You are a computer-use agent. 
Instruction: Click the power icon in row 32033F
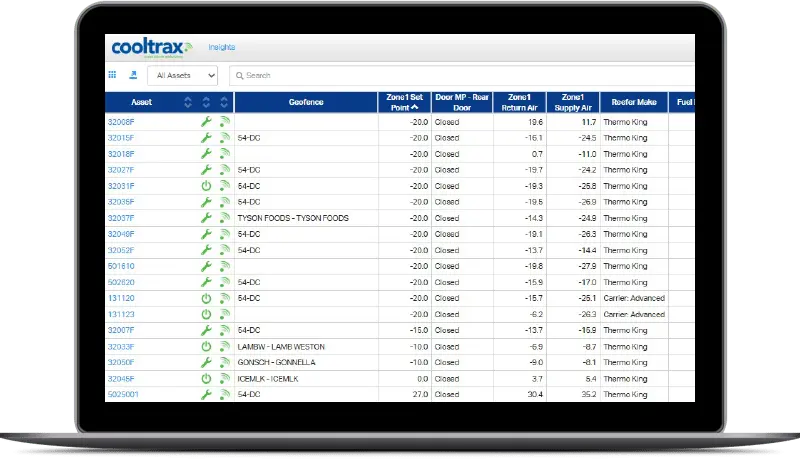[206, 346]
